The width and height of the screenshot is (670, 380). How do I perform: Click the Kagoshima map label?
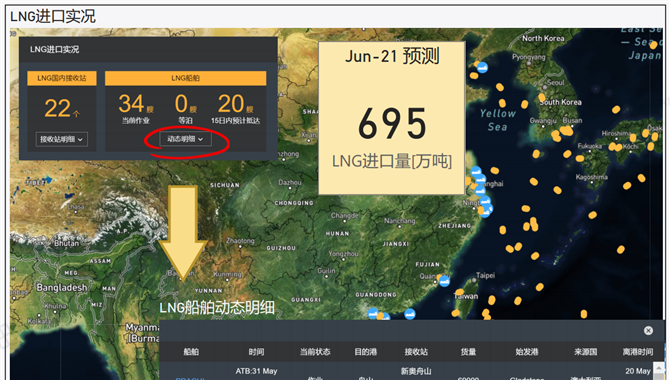point(591,177)
